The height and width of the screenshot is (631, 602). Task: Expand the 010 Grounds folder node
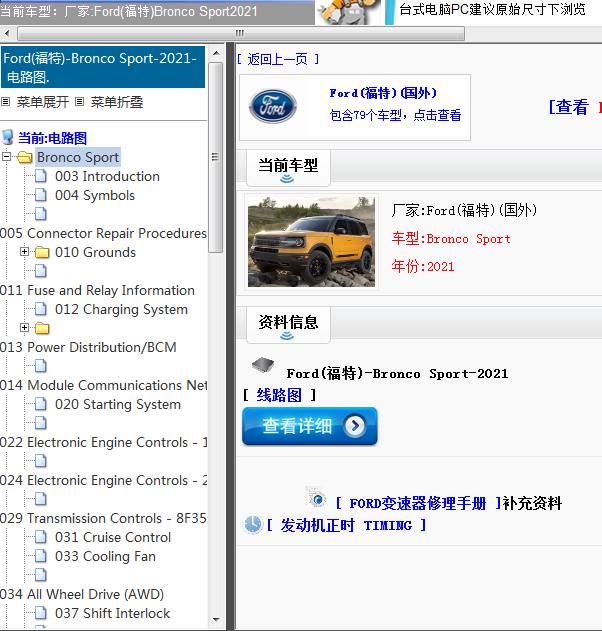[25, 252]
